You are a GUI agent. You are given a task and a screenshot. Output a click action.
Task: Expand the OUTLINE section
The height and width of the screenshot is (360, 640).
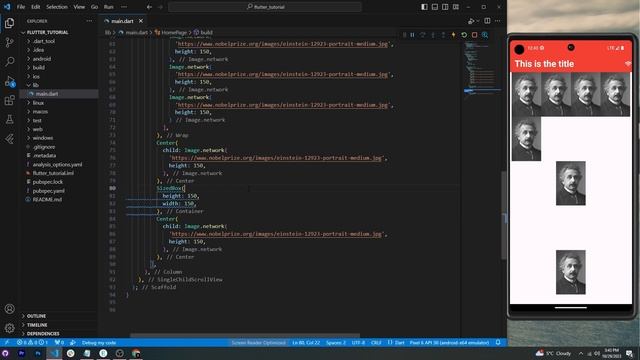click(x=36, y=316)
